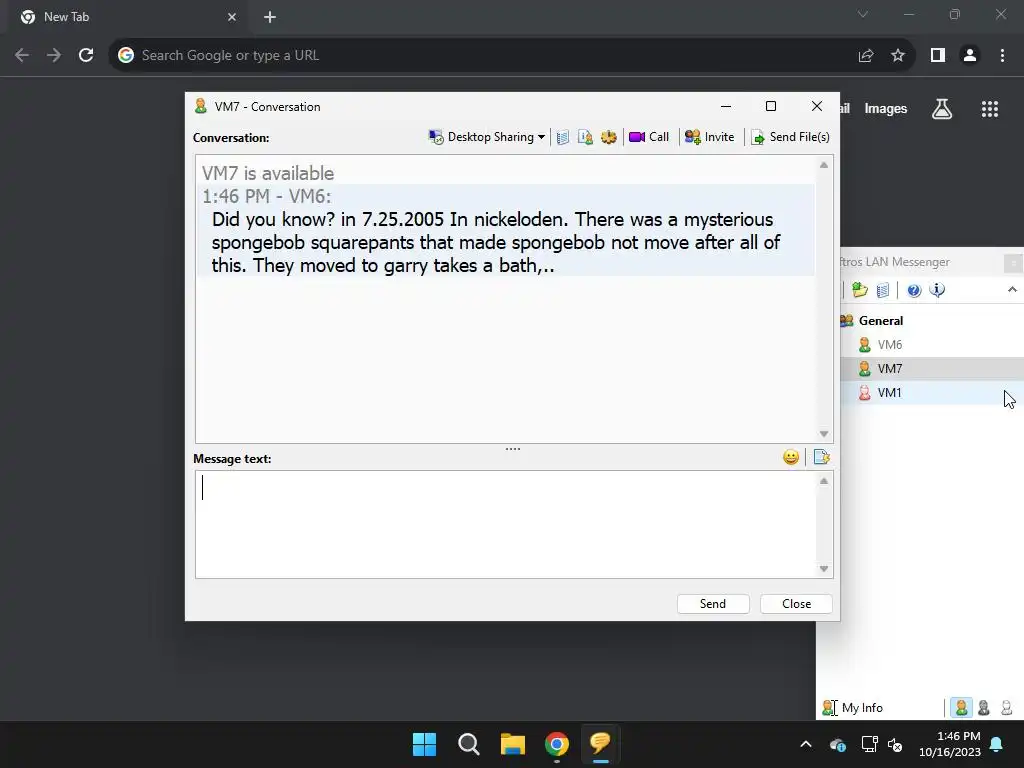
Task: Open Chrome profile avatar
Action: 970,56
